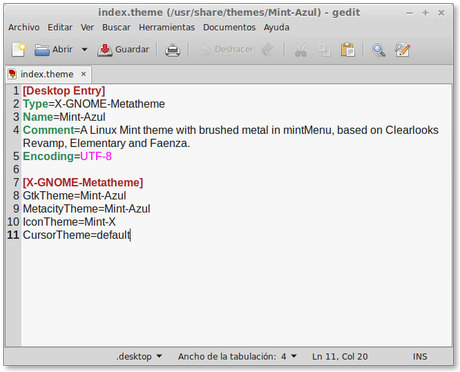Image resolution: width=460 pixels, height=372 pixels.
Task: Open the Ancho de la tabulación dropdown
Action: pos(237,356)
